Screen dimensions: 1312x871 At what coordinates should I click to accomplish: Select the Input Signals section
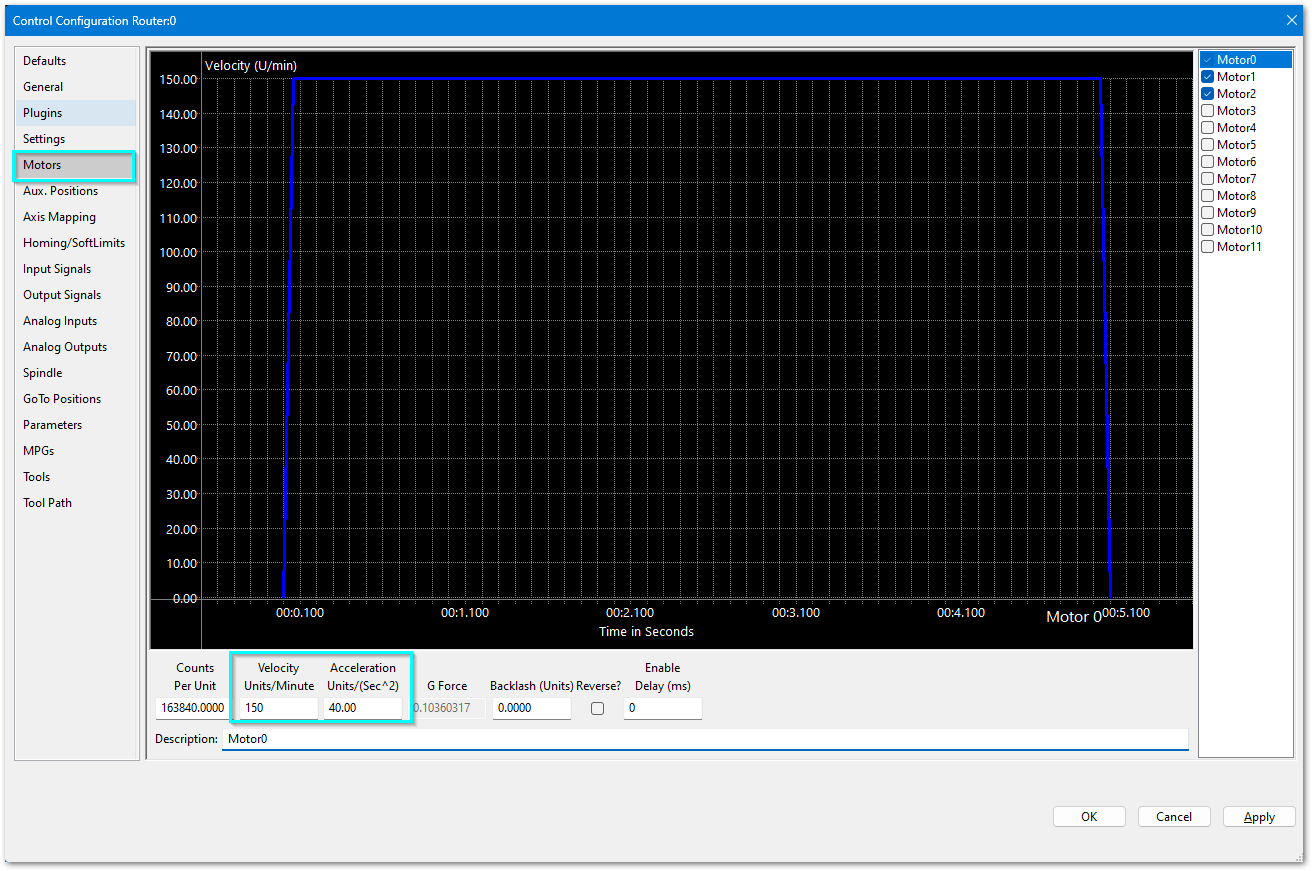pyautogui.click(x=57, y=269)
